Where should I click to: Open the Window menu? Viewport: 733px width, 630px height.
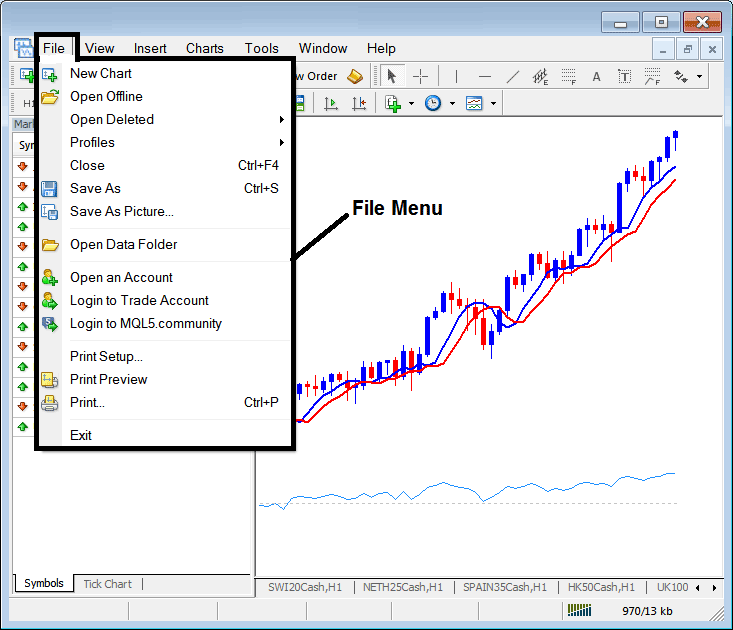(x=323, y=48)
